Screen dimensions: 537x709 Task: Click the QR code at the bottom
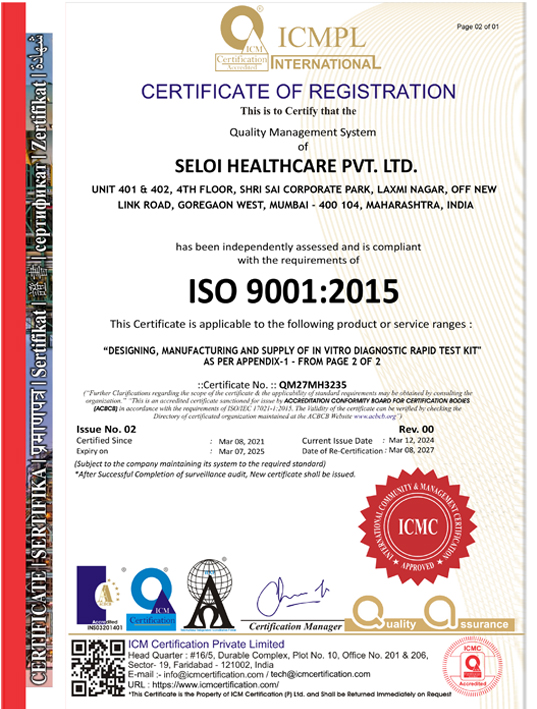(x=98, y=667)
